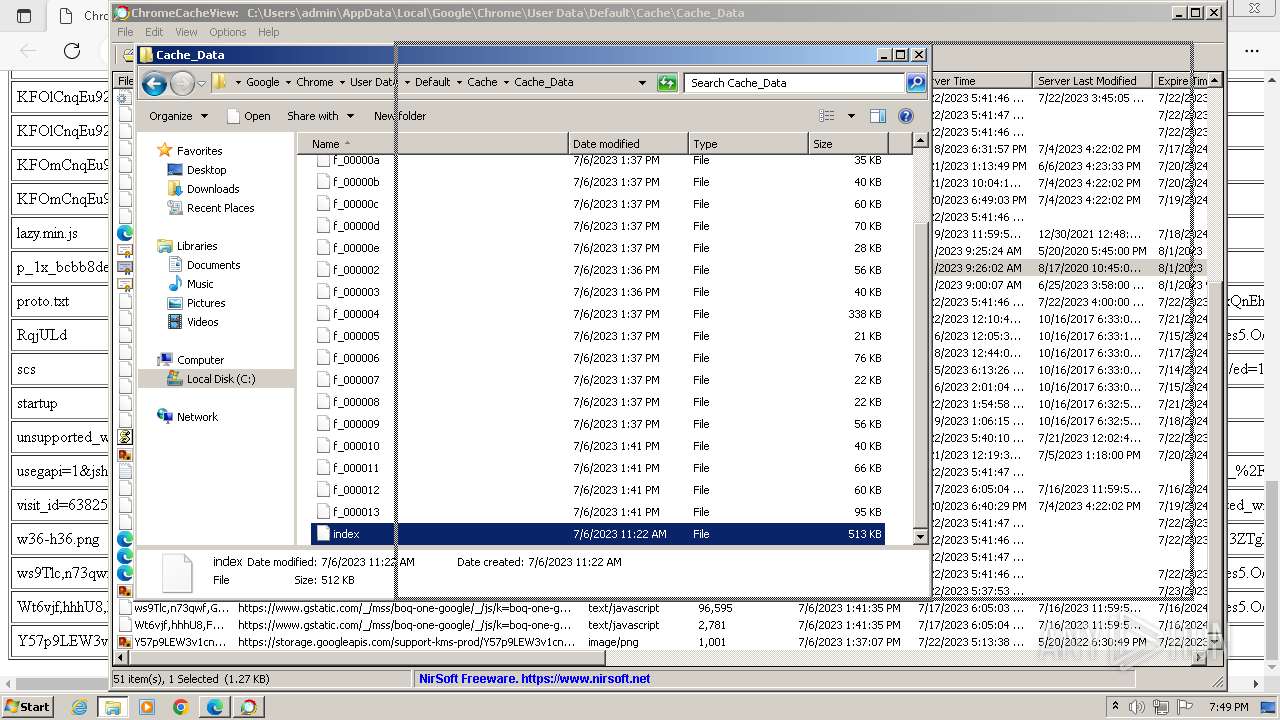Screen dimensions: 1280x720
Task: Select Libraries in navigation pane
Action: tap(197, 246)
